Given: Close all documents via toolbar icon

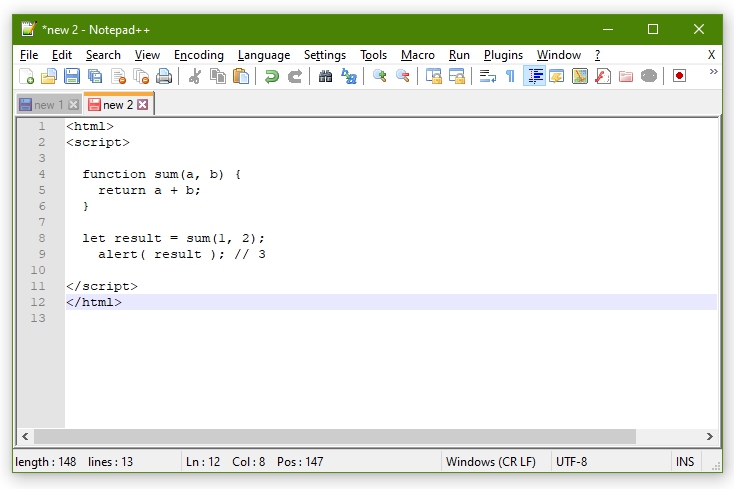Looking at the screenshot, I should click(141, 76).
